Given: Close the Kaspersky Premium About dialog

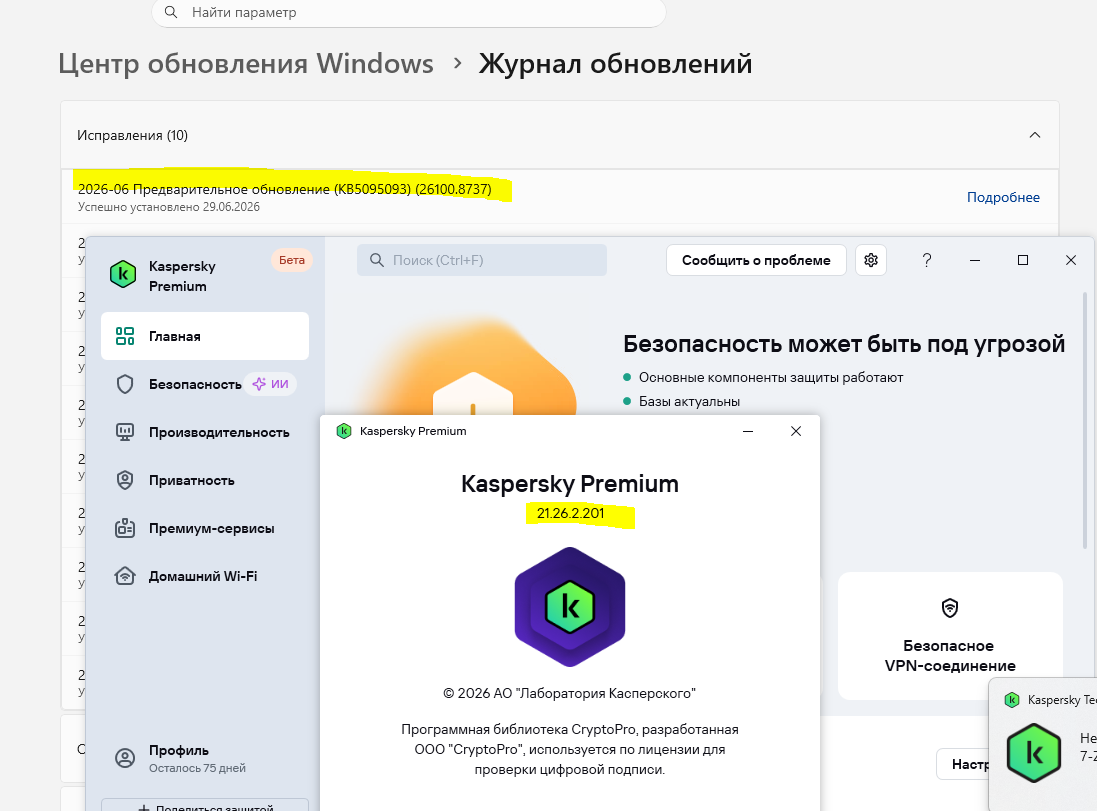Looking at the screenshot, I should (x=795, y=431).
